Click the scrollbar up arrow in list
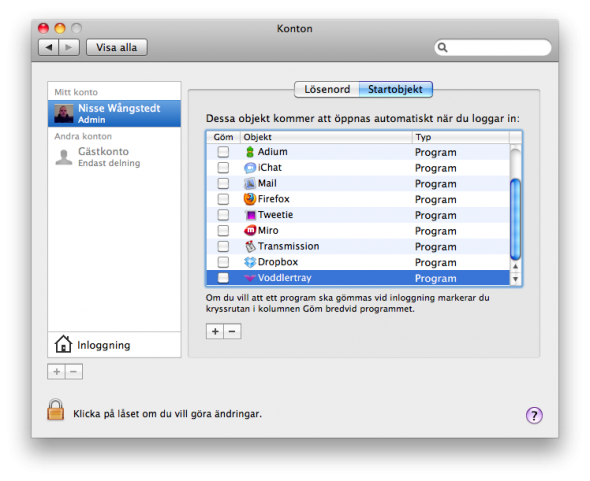 click(515, 266)
